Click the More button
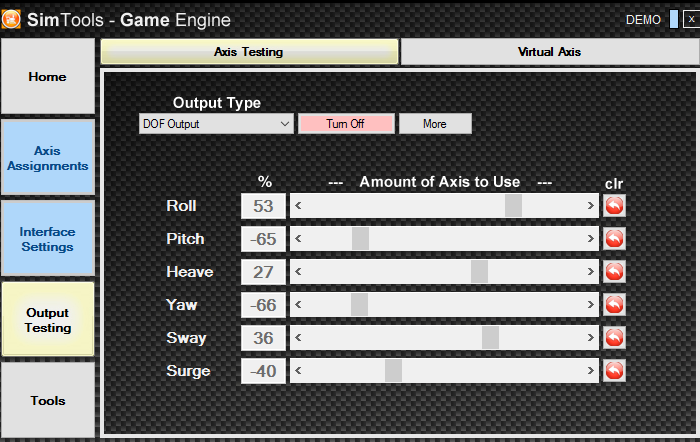The width and height of the screenshot is (700, 442). click(x=435, y=124)
